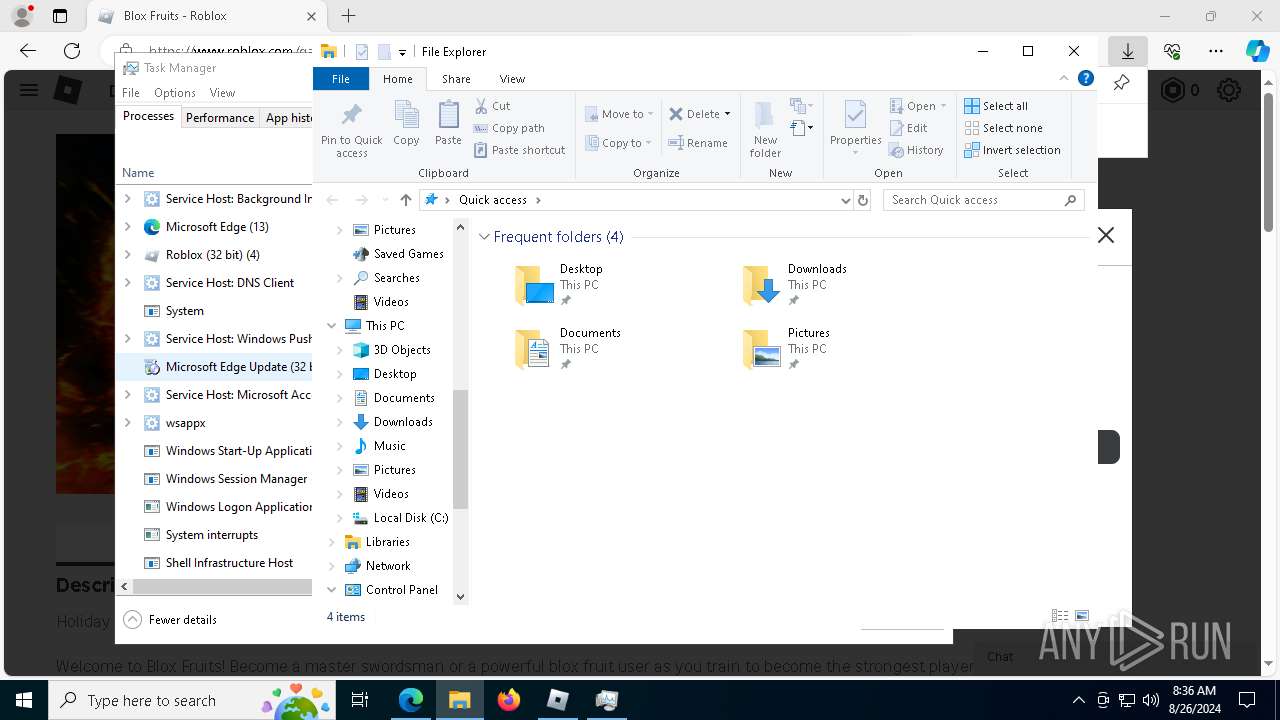Refresh the Quick access address bar

point(863,200)
